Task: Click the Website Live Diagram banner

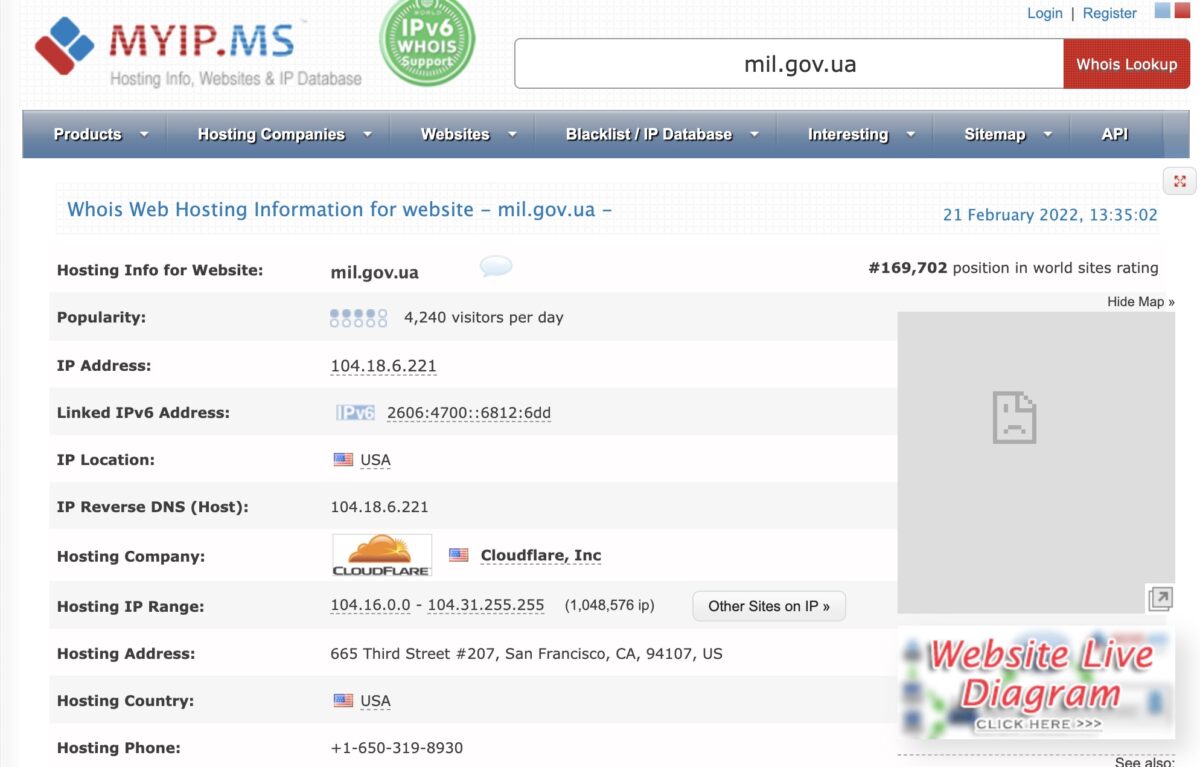Action: tap(1036, 685)
